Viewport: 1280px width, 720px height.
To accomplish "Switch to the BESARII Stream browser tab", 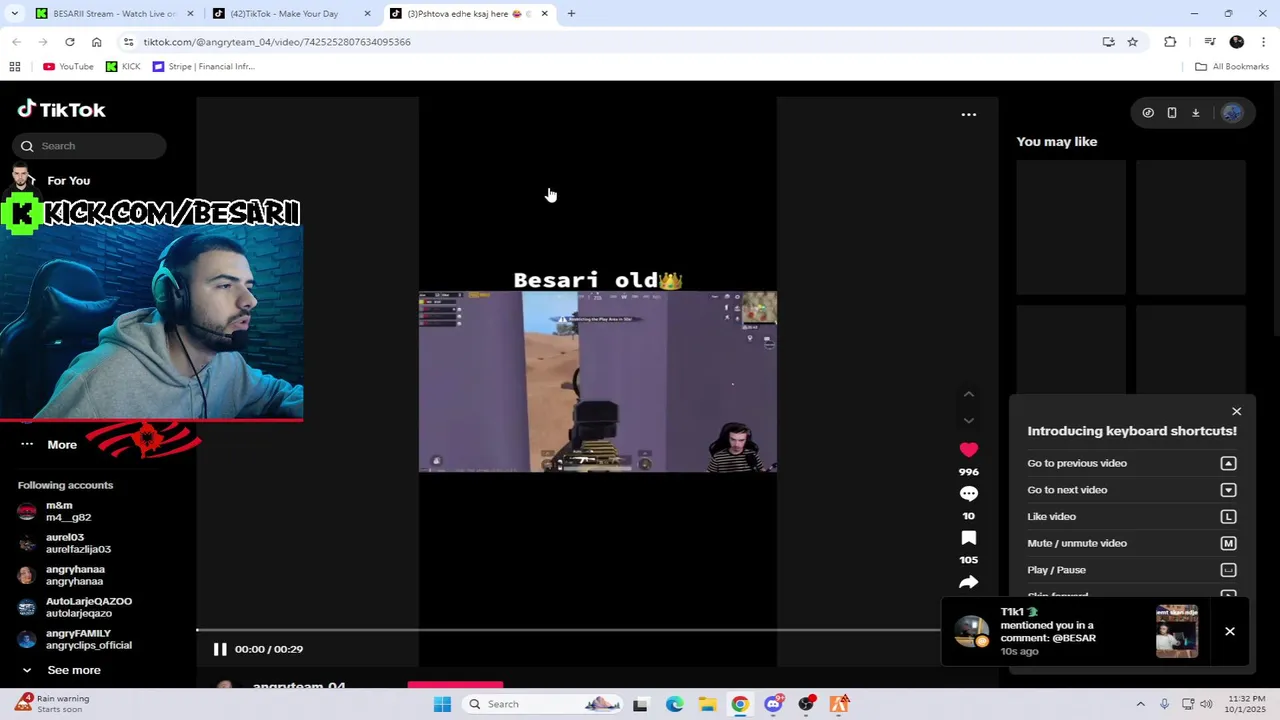I will (x=113, y=13).
